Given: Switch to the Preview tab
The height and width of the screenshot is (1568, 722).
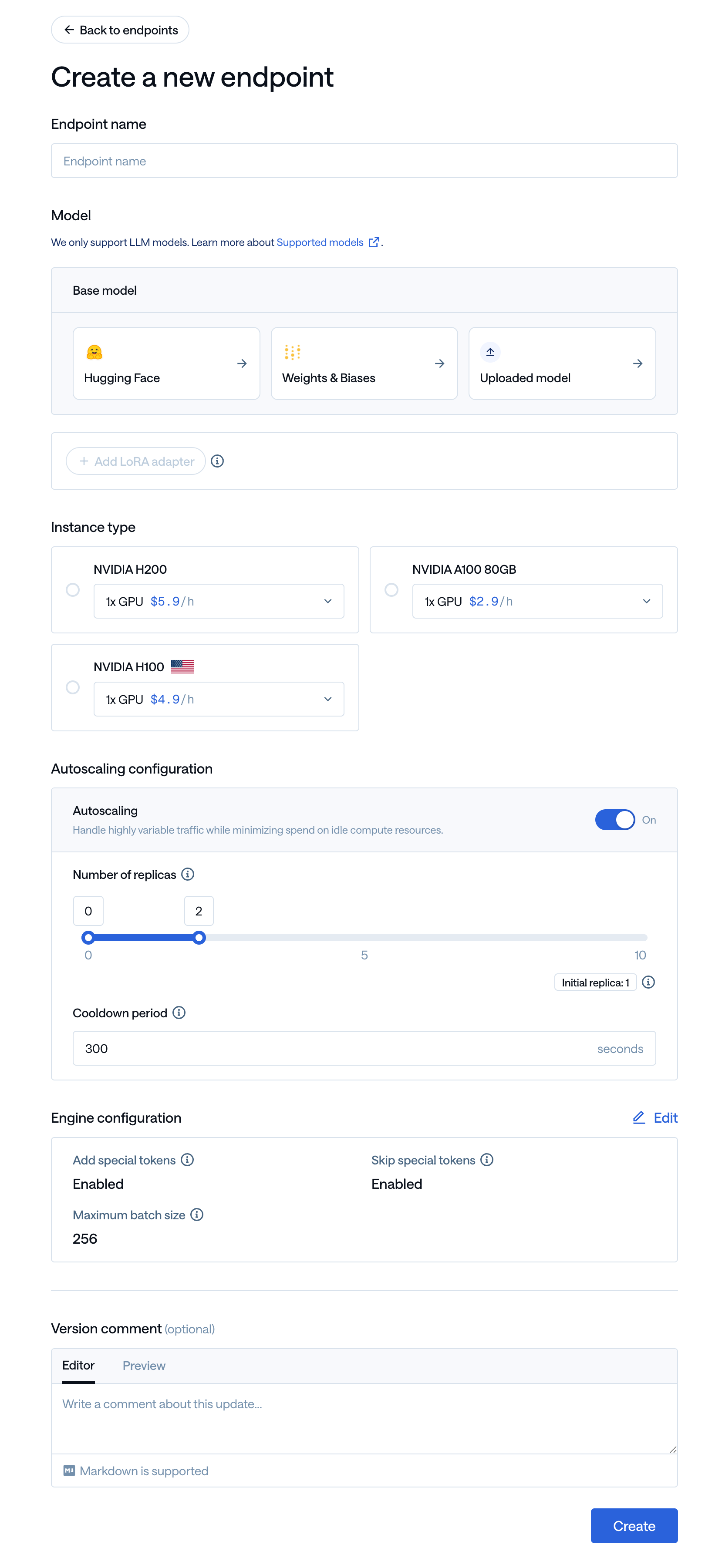Looking at the screenshot, I should 144,1365.
